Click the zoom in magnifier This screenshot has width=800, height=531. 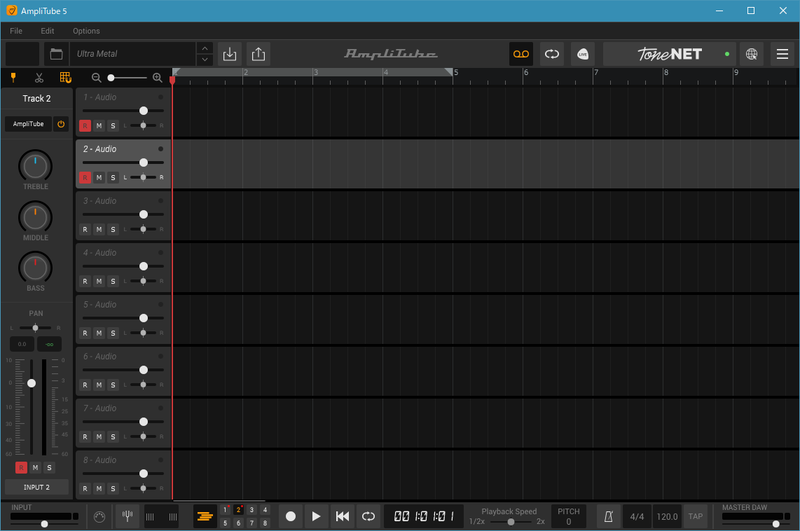pyautogui.click(x=157, y=78)
